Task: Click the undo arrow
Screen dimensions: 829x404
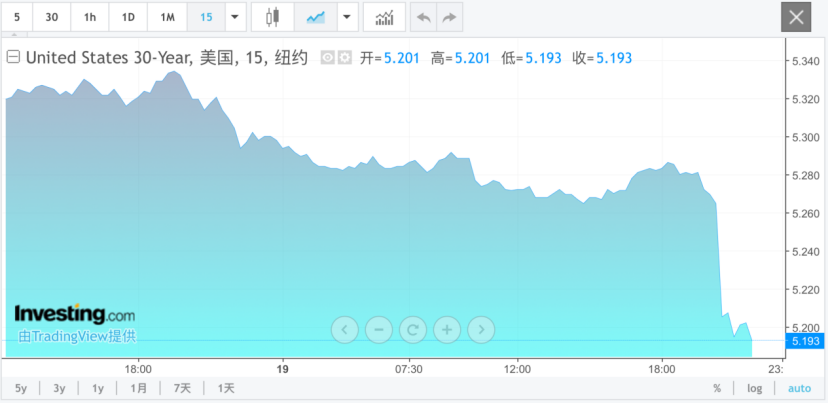Action: (423, 17)
